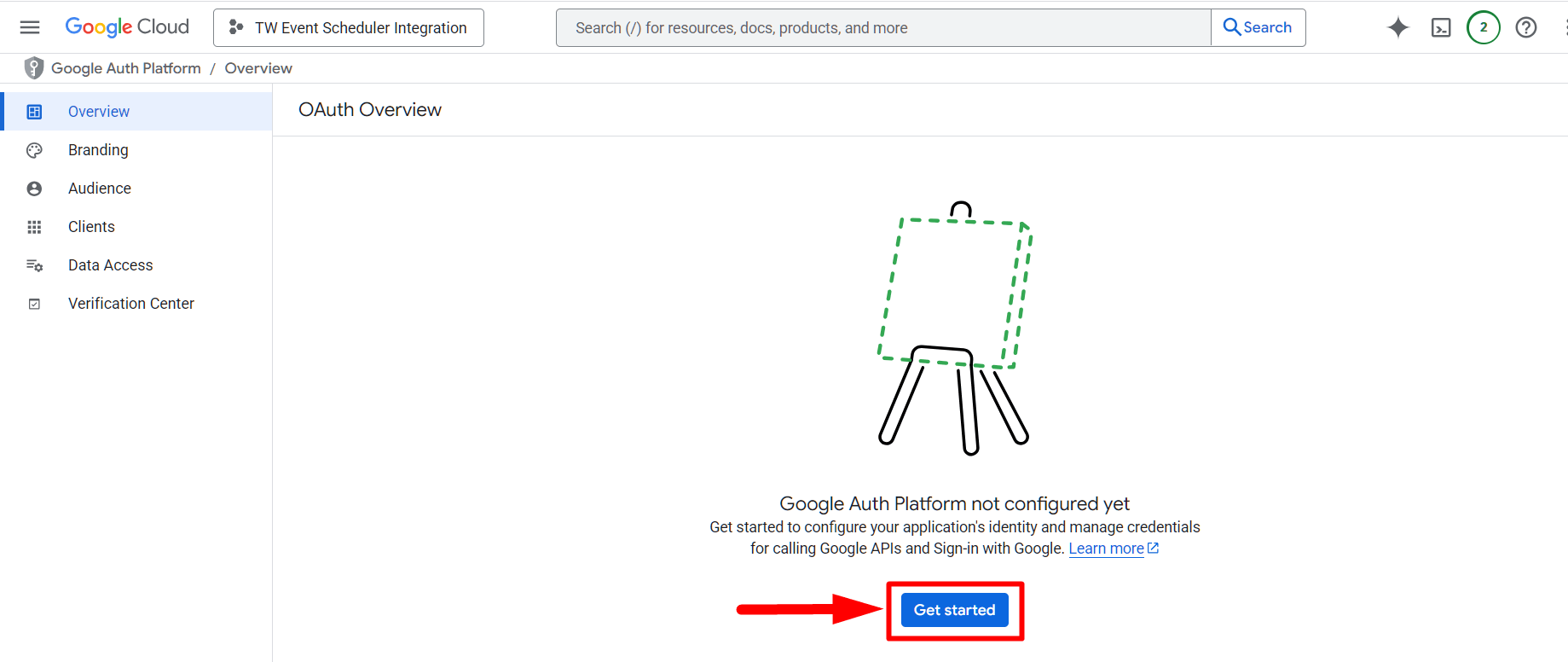
Task: Focus the resources search field
Action: (x=883, y=27)
